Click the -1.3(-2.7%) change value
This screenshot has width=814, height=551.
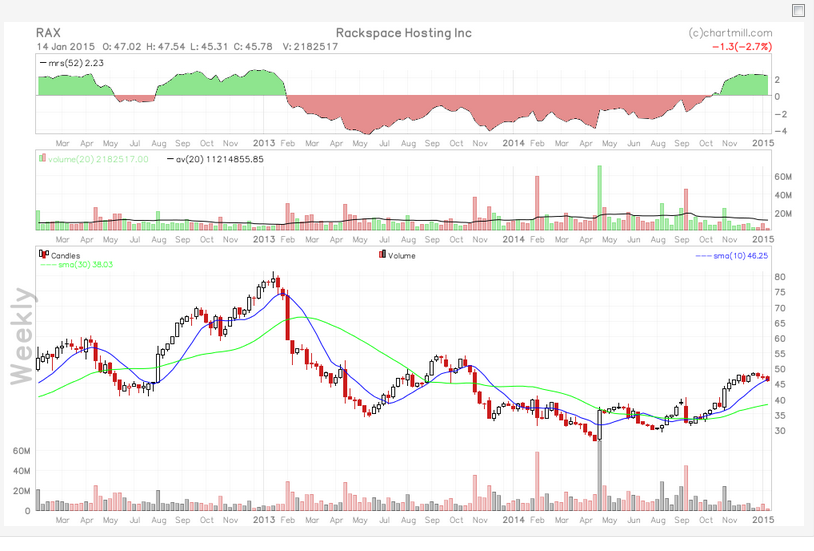(x=742, y=47)
